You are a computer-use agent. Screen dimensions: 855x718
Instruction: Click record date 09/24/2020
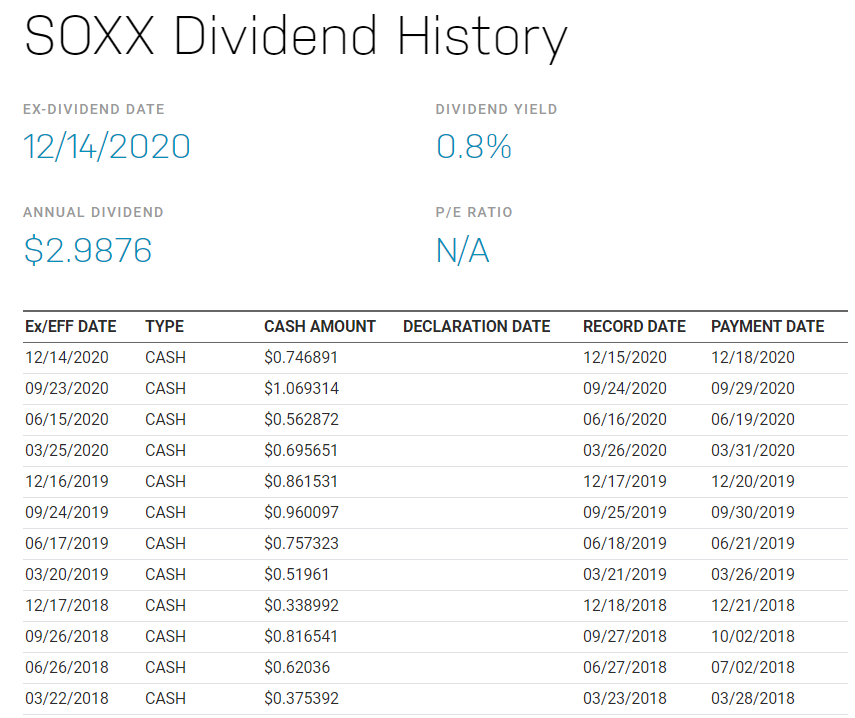tap(625, 388)
